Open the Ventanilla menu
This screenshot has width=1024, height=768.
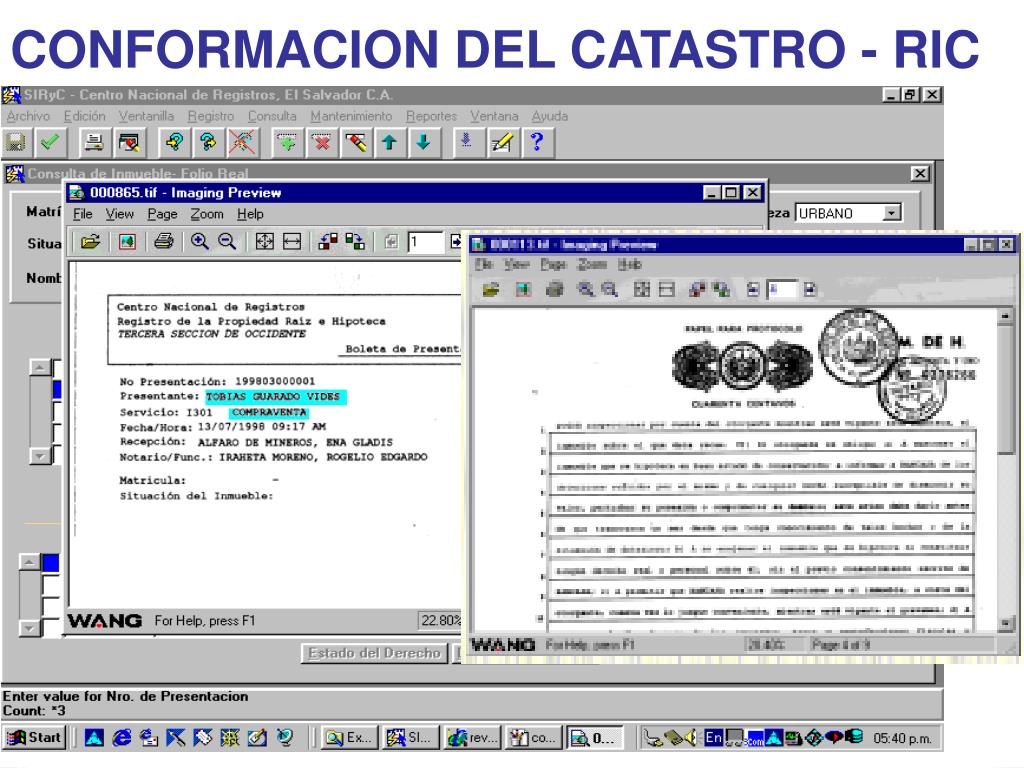pyautogui.click(x=146, y=116)
